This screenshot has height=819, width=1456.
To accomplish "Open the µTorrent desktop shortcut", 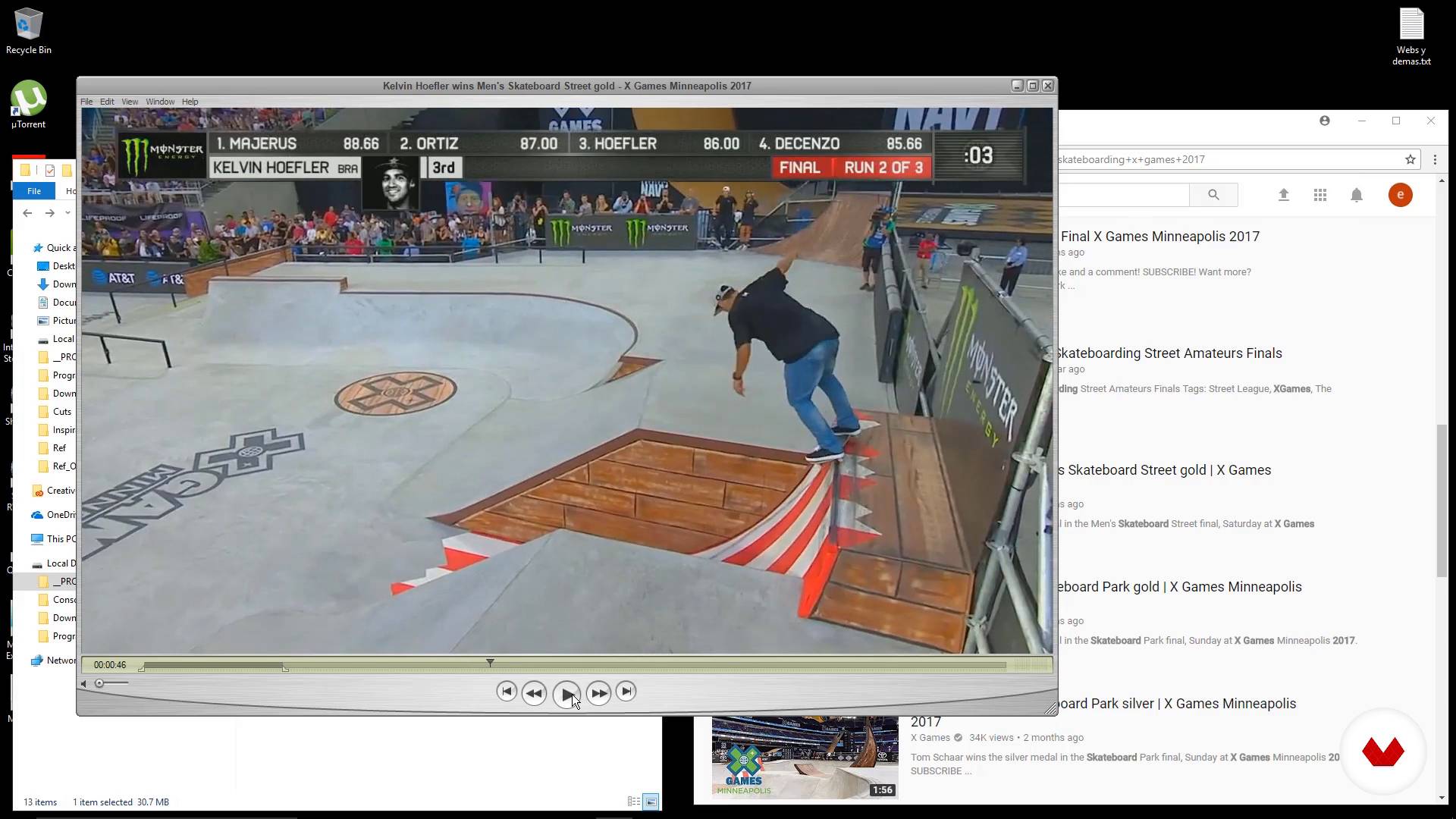I will tap(28, 105).
